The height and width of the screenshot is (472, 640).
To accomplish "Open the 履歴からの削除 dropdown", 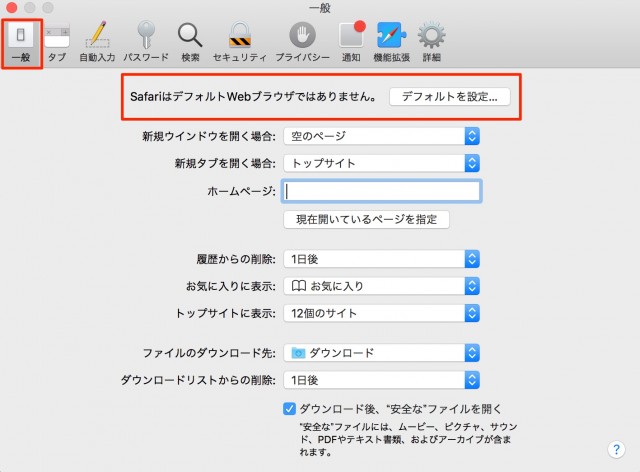I will coord(381,259).
